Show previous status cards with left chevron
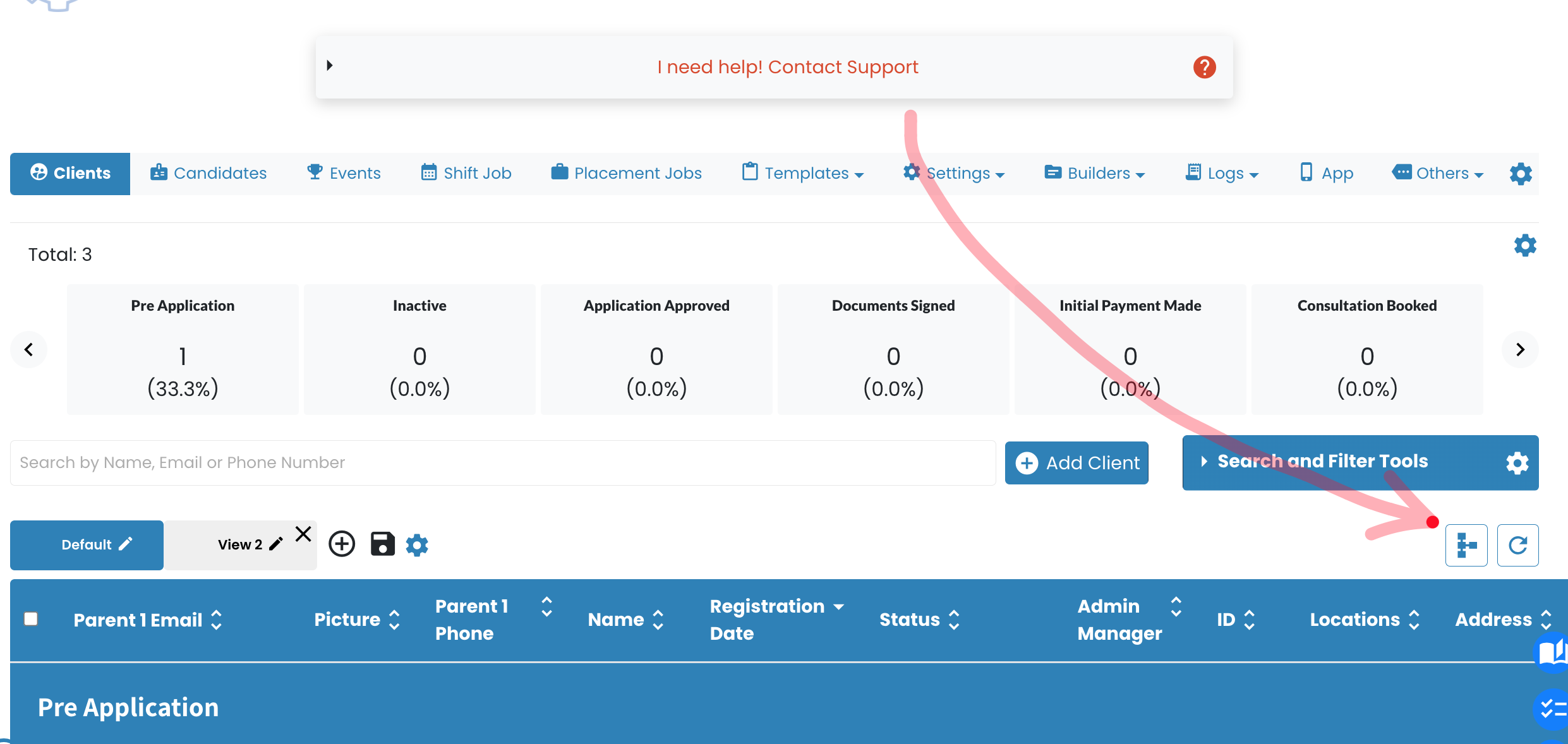 [28, 349]
